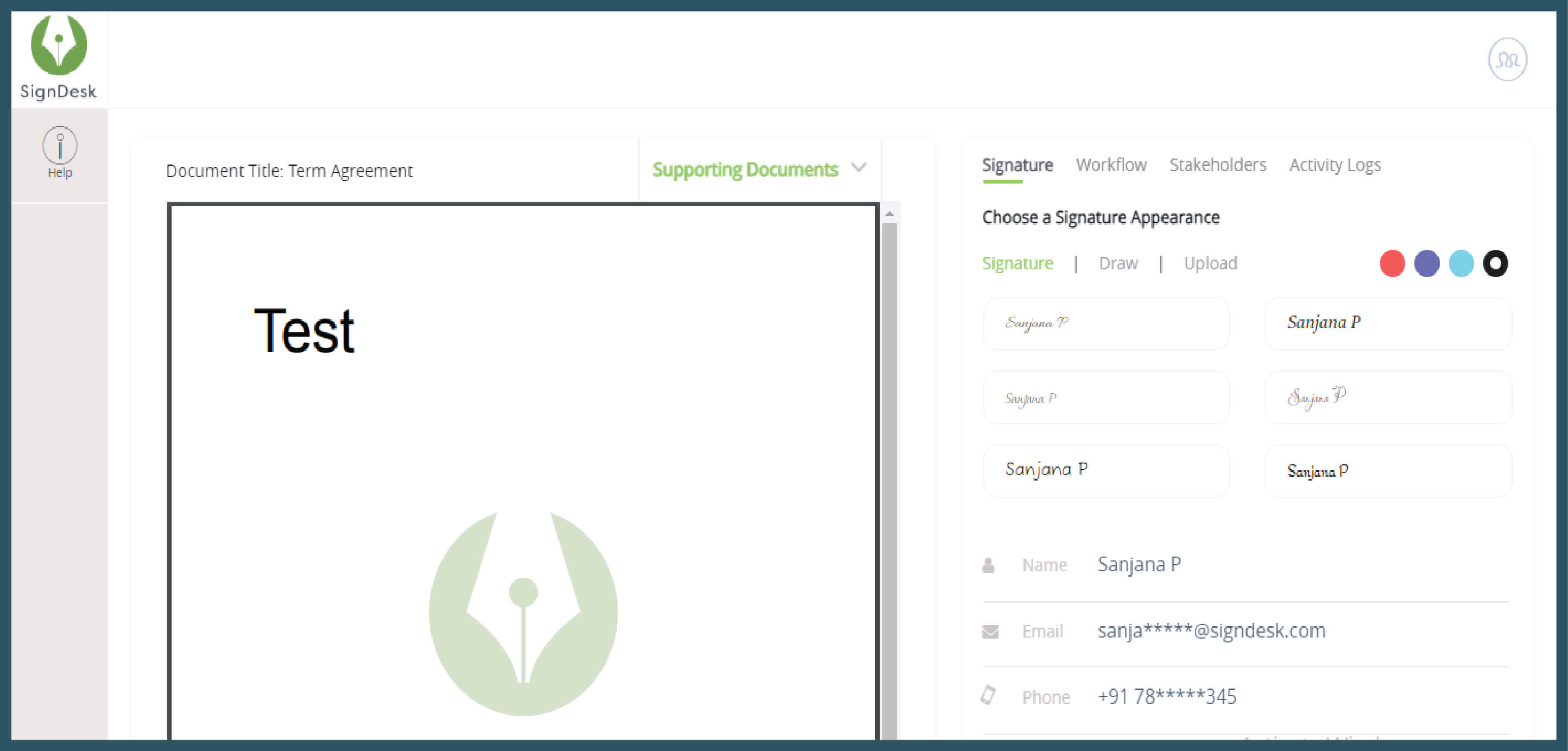Select the purple signature color
This screenshot has width=1568, height=751.
click(x=1426, y=263)
